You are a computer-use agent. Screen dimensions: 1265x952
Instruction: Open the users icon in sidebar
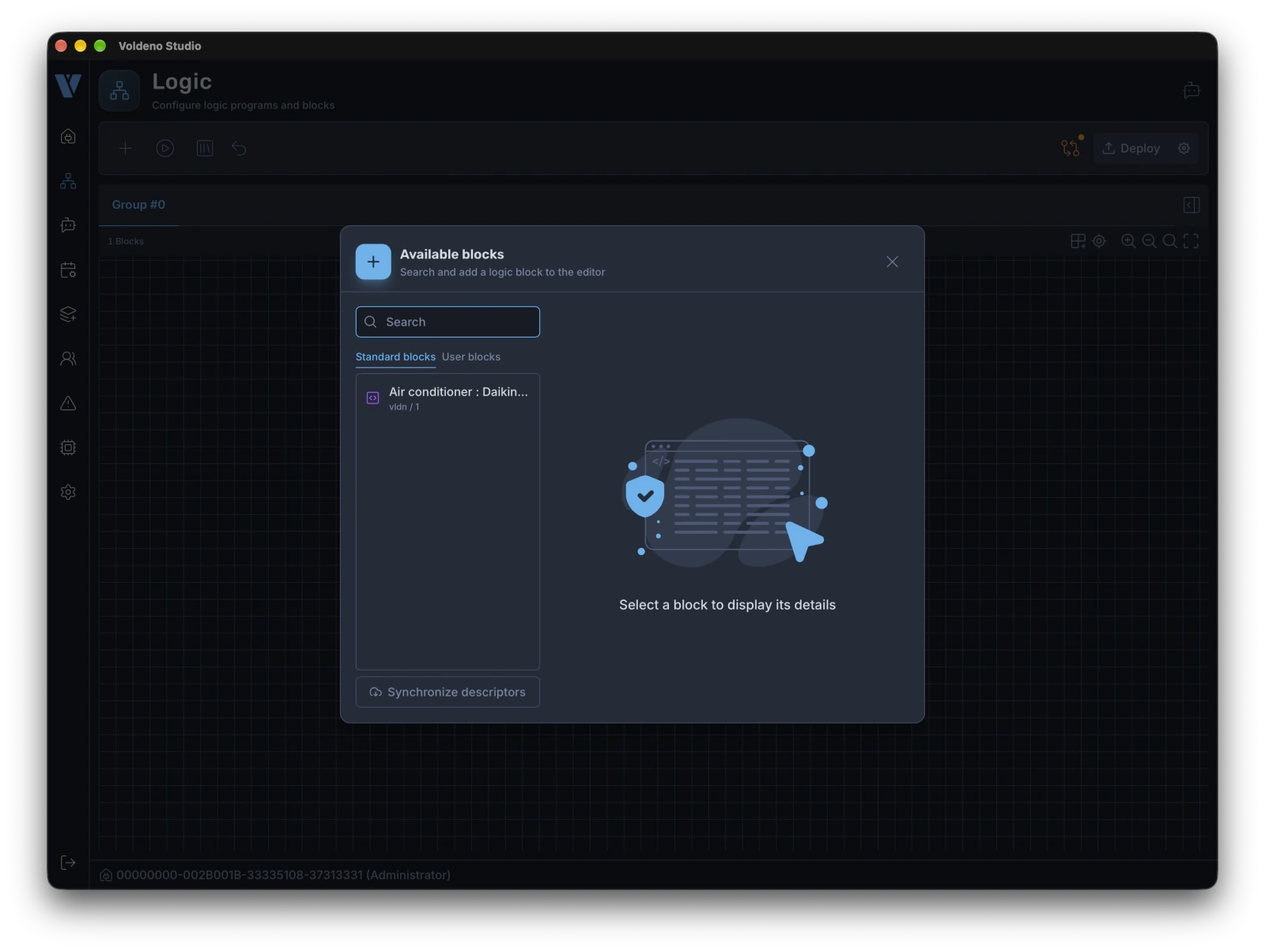coord(68,359)
